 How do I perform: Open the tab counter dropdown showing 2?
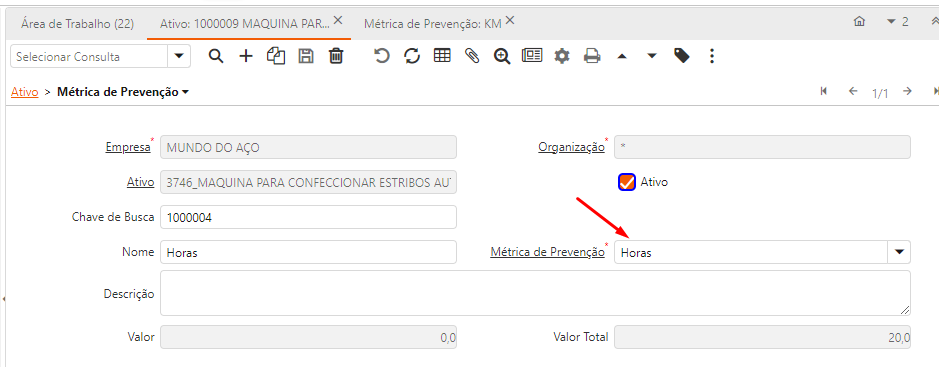(897, 22)
